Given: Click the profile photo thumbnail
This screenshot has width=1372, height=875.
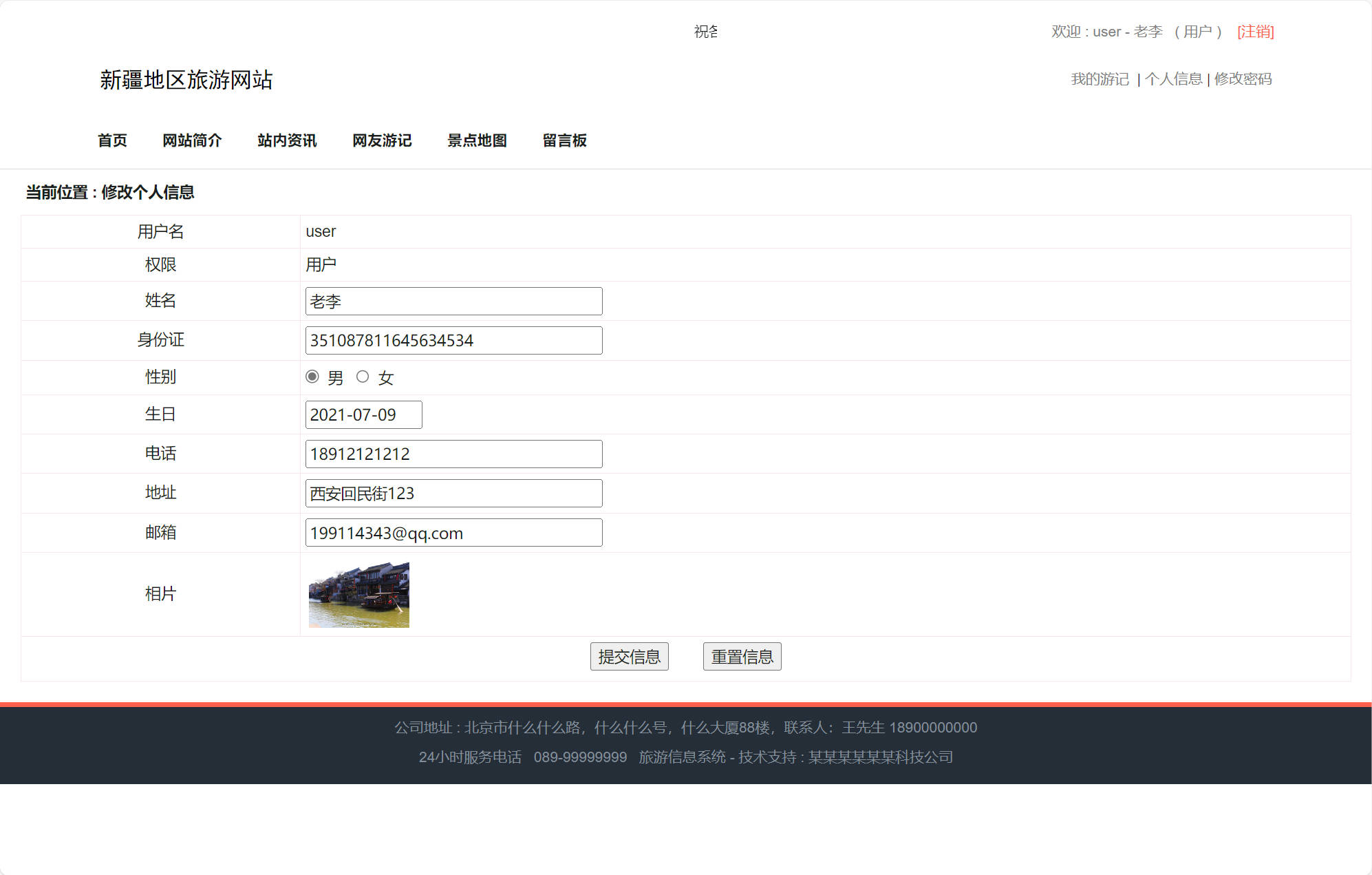Looking at the screenshot, I should pyautogui.click(x=358, y=594).
